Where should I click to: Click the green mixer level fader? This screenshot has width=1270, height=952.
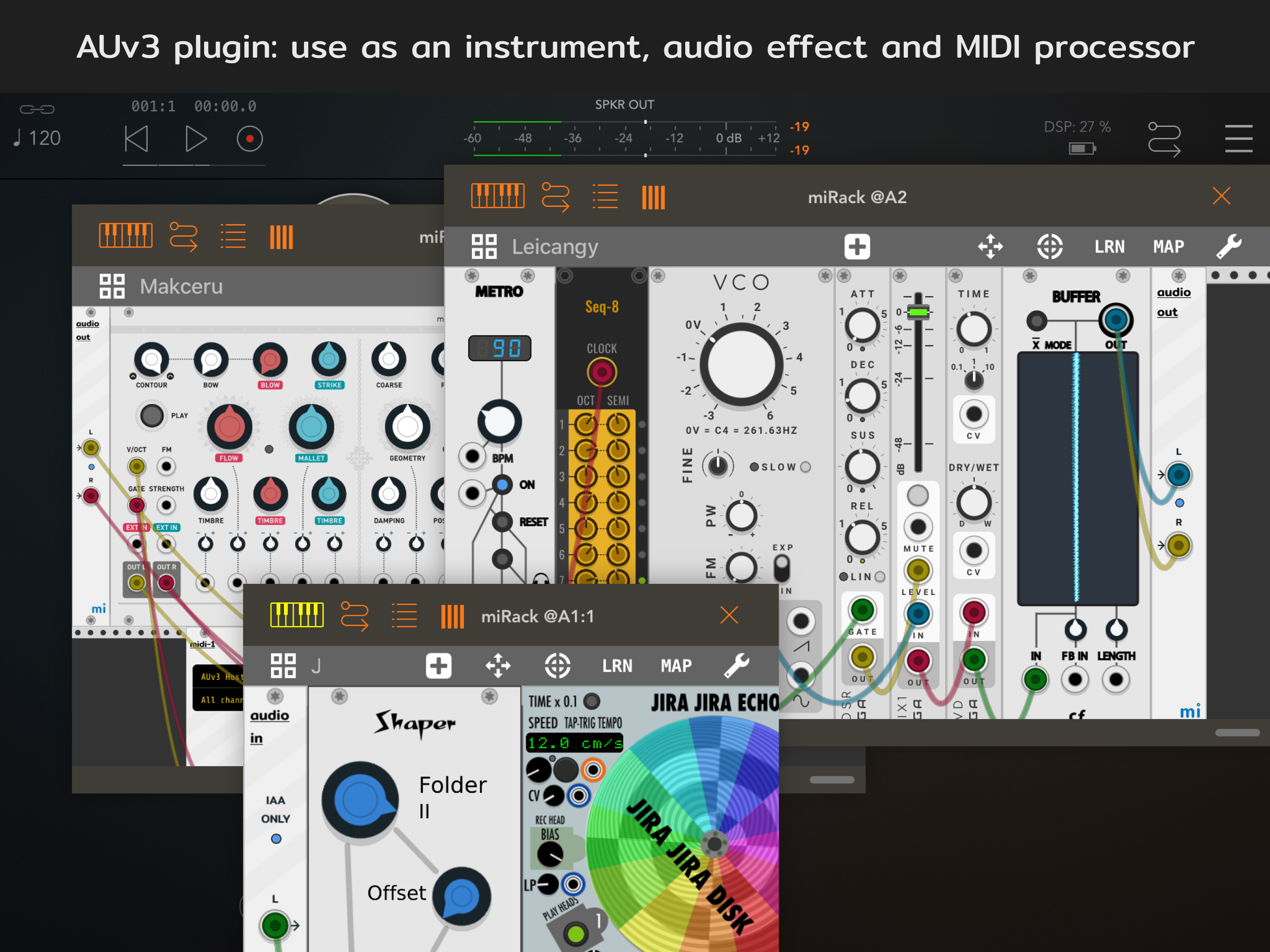(918, 312)
